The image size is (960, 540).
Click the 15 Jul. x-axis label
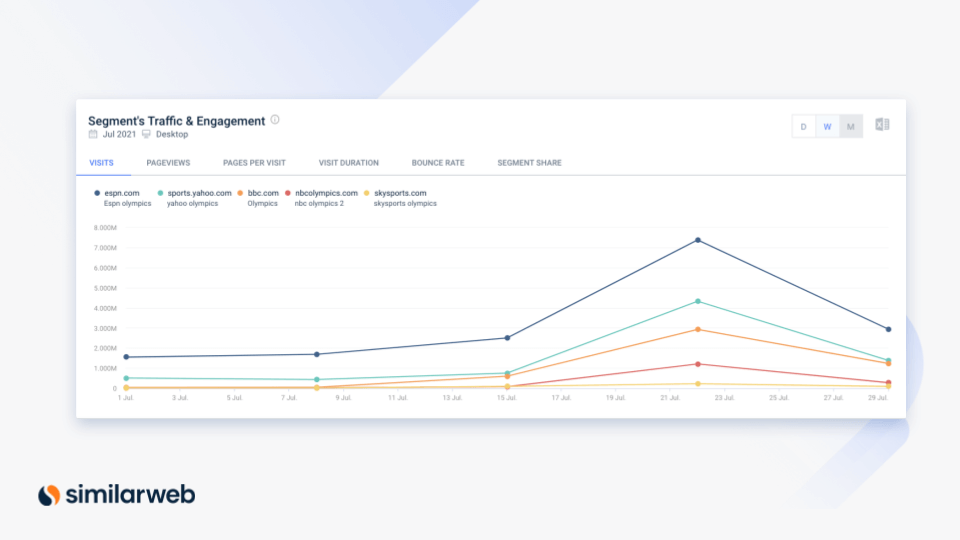click(x=507, y=398)
